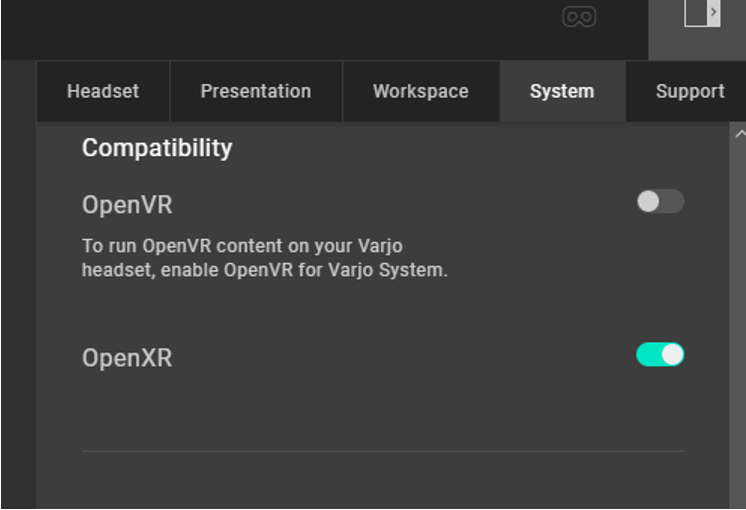Click the scrollbar up arrow

(740, 134)
